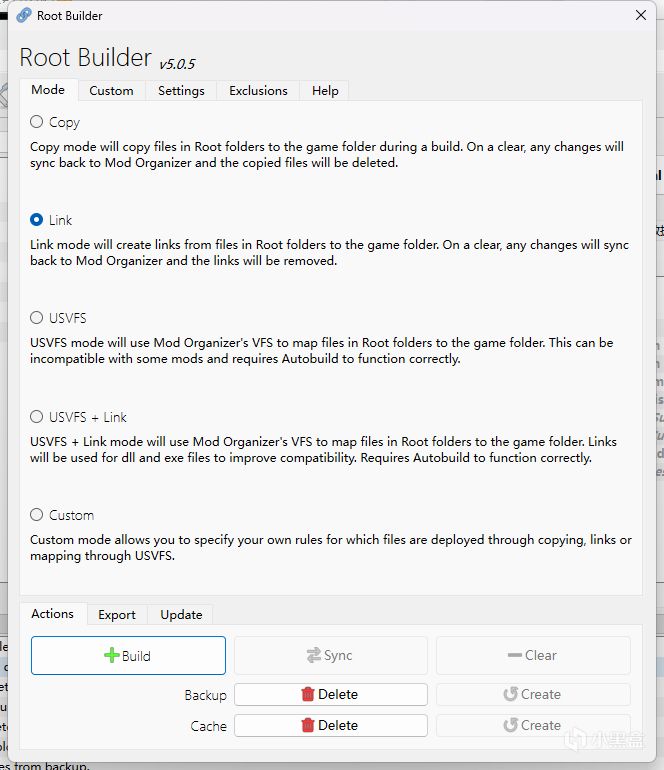Select the Custom mode radio button
Image resolution: width=664 pixels, height=770 pixels.
[x=36, y=515]
